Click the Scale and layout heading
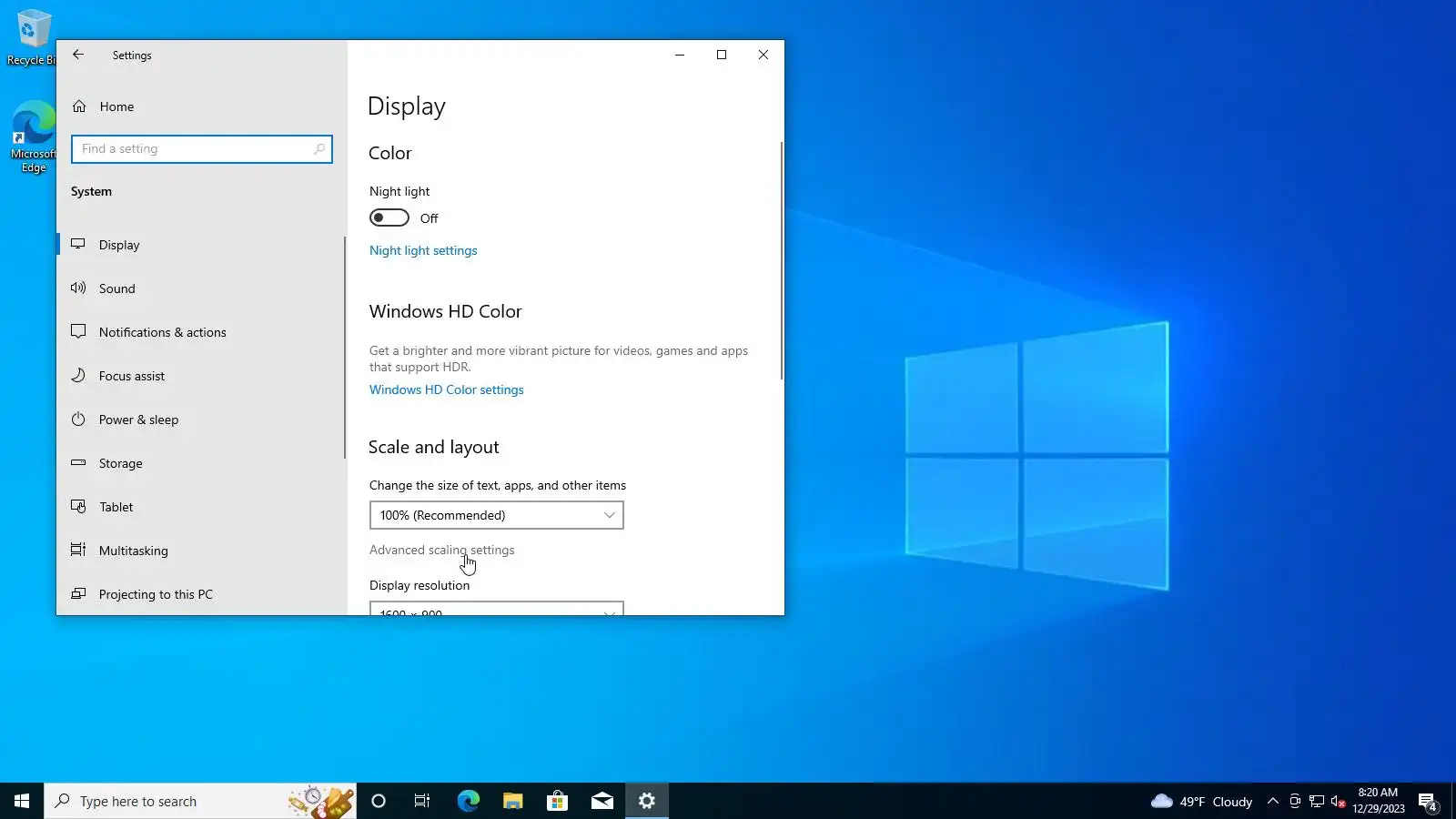The image size is (1456, 819). click(434, 447)
